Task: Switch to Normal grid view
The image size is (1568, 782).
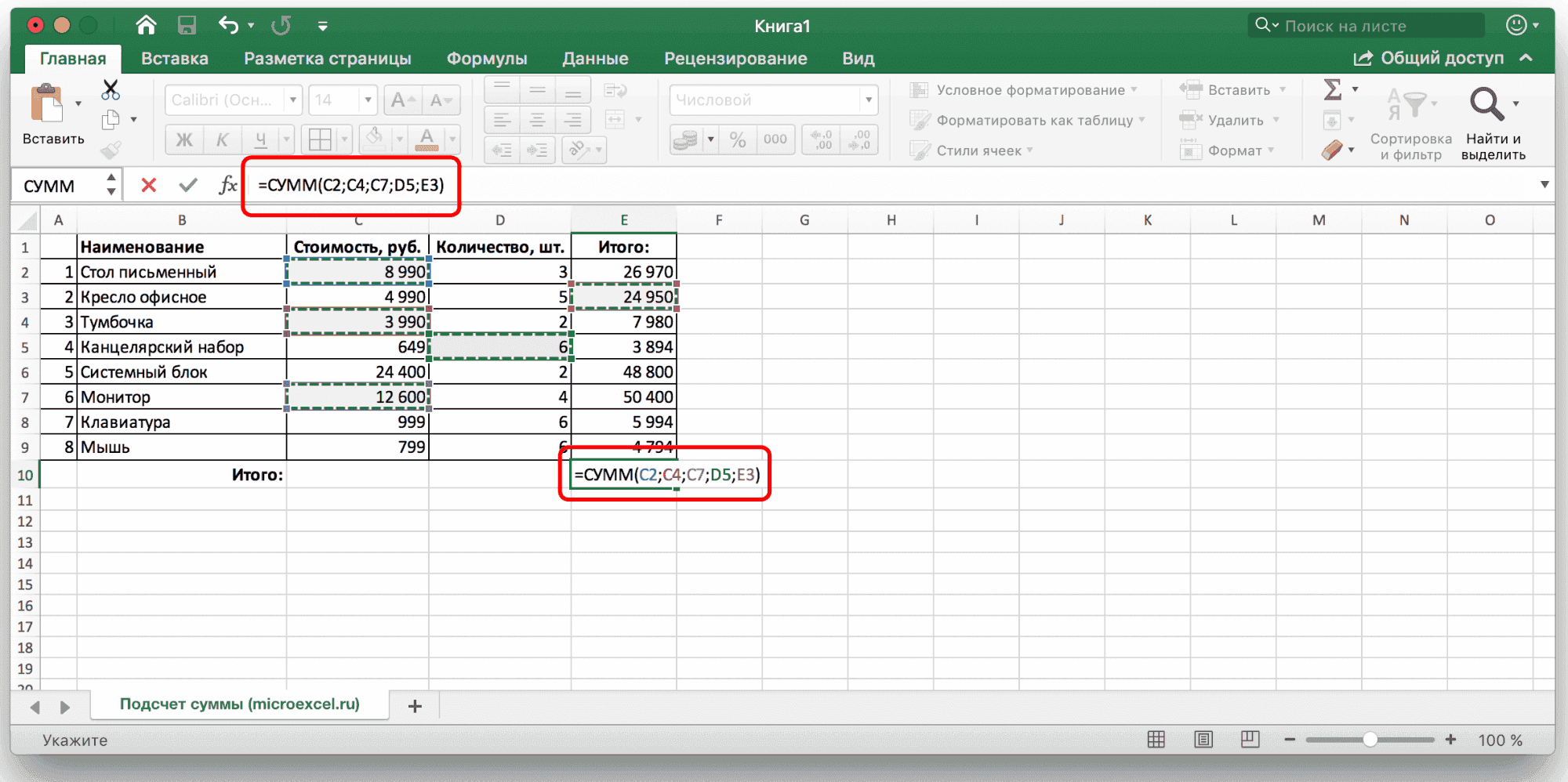Action: pos(1156,740)
